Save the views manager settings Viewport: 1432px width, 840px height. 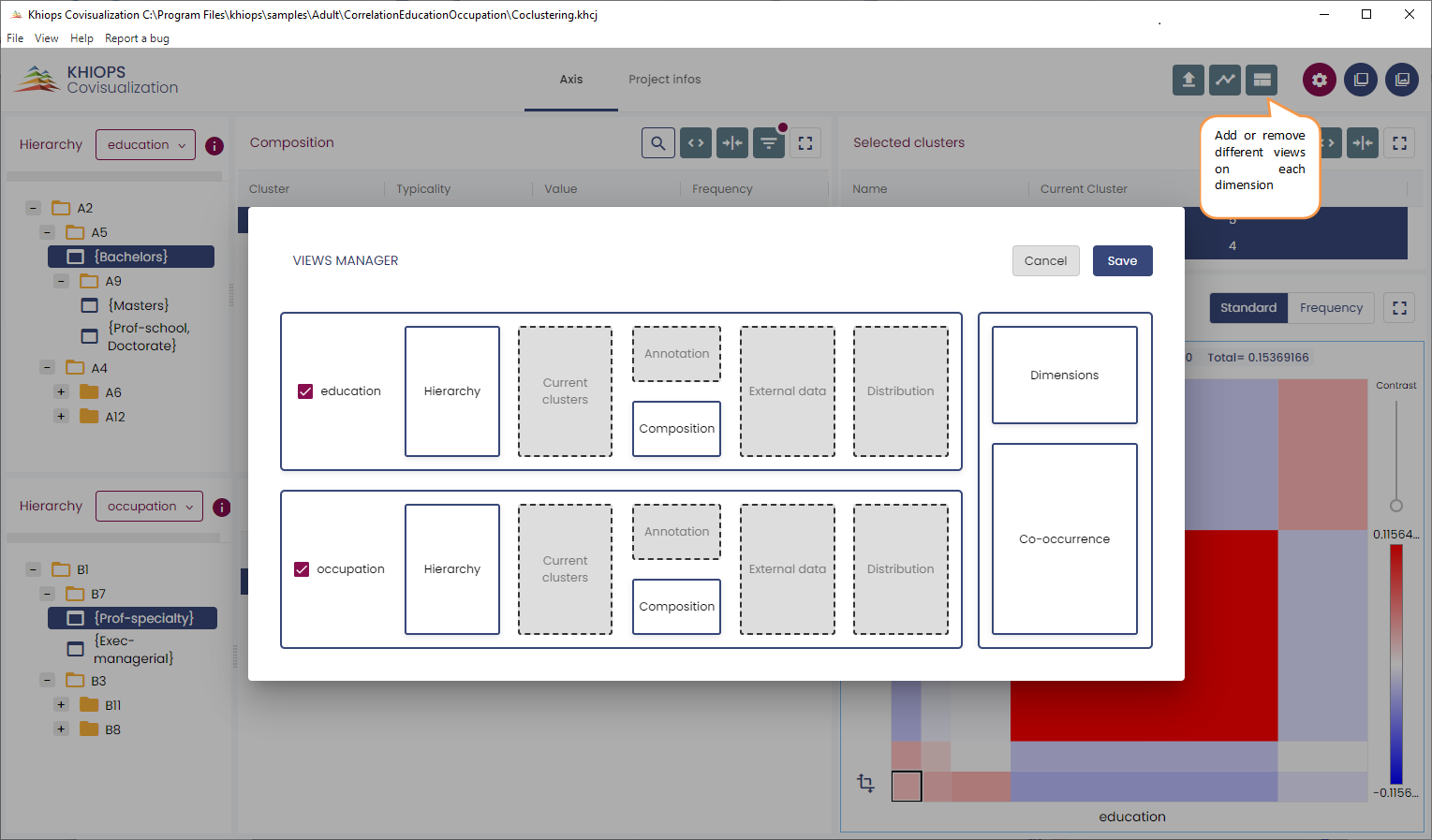(x=1122, y=261)
